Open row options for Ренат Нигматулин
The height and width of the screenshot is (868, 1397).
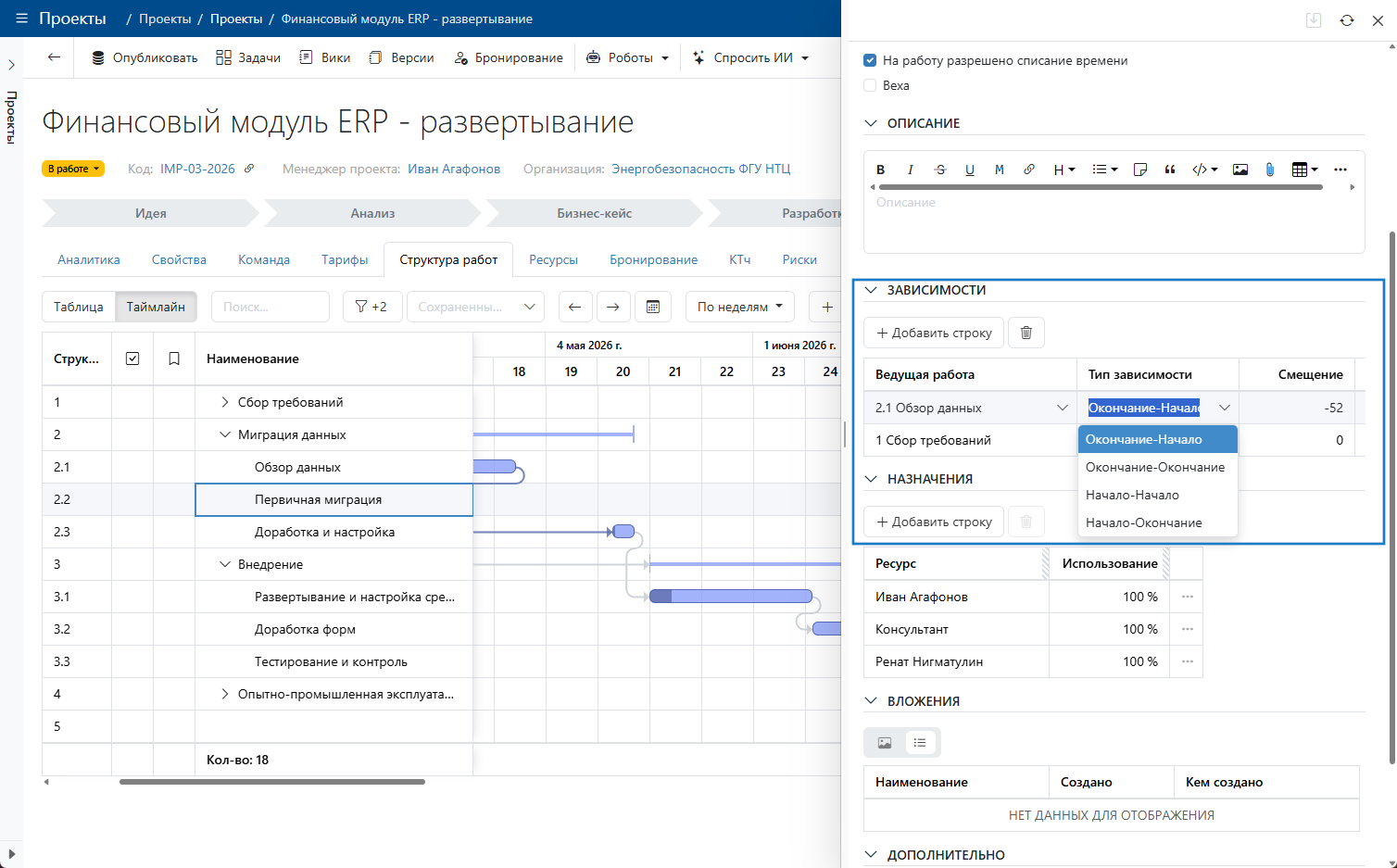click(1187, 661)
